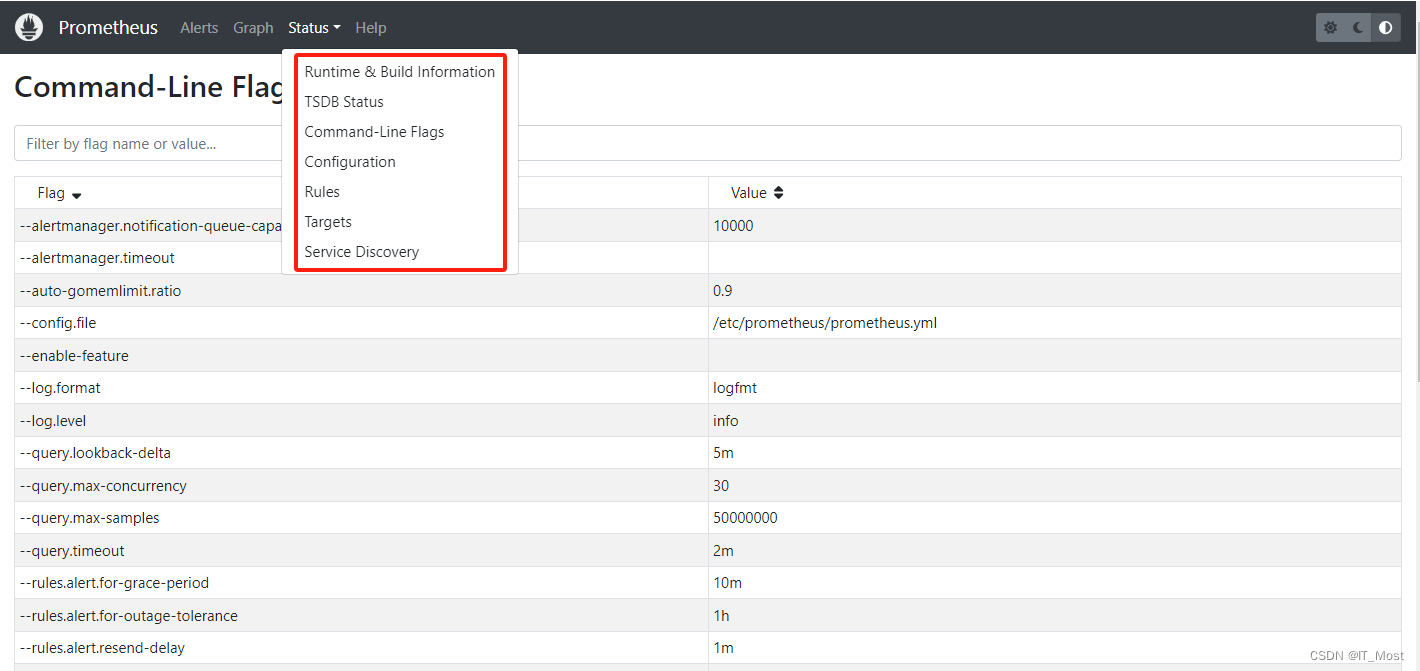Click the value 50000000
The image size is (1420, 671).
[745, 518]
